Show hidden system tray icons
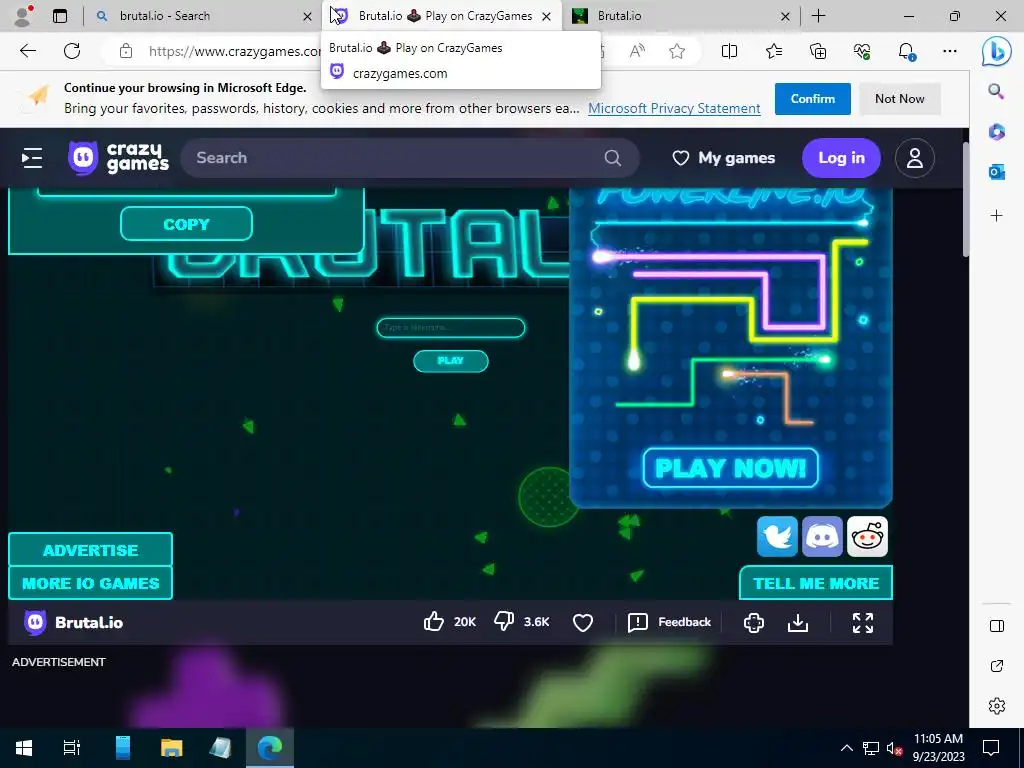 click(846, 748)
